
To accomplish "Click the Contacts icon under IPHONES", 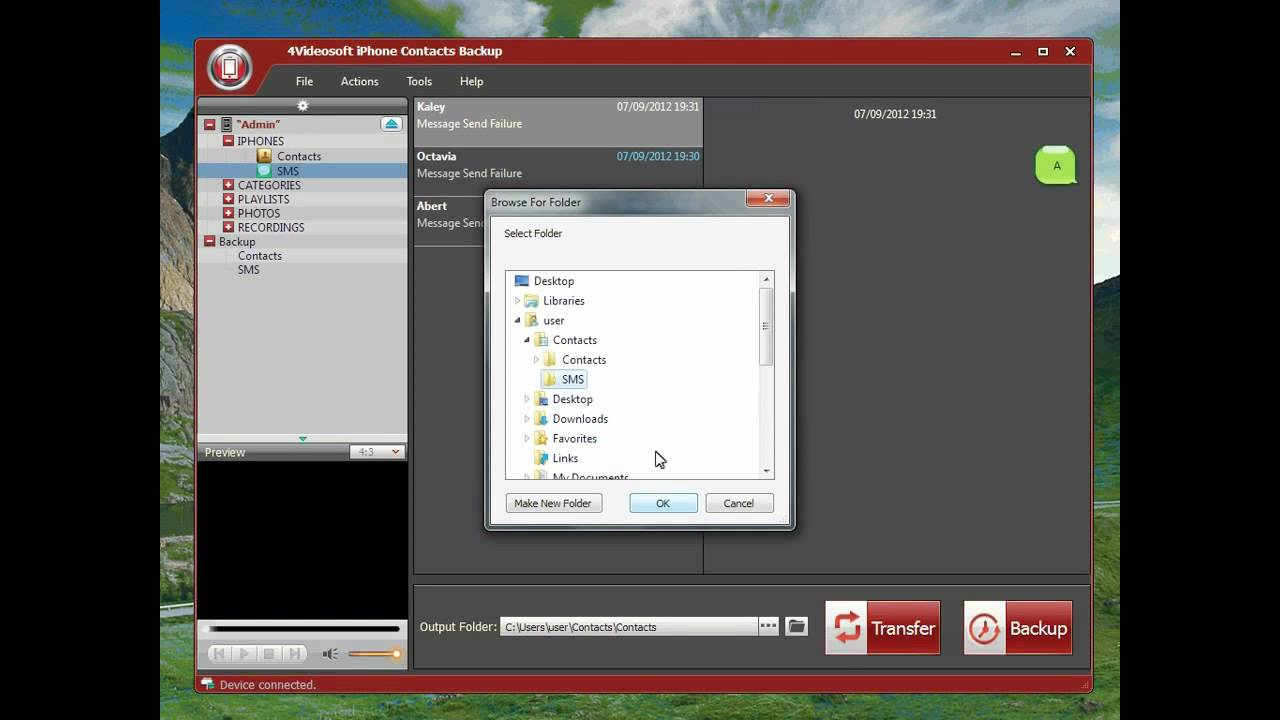I will [264, 156].
